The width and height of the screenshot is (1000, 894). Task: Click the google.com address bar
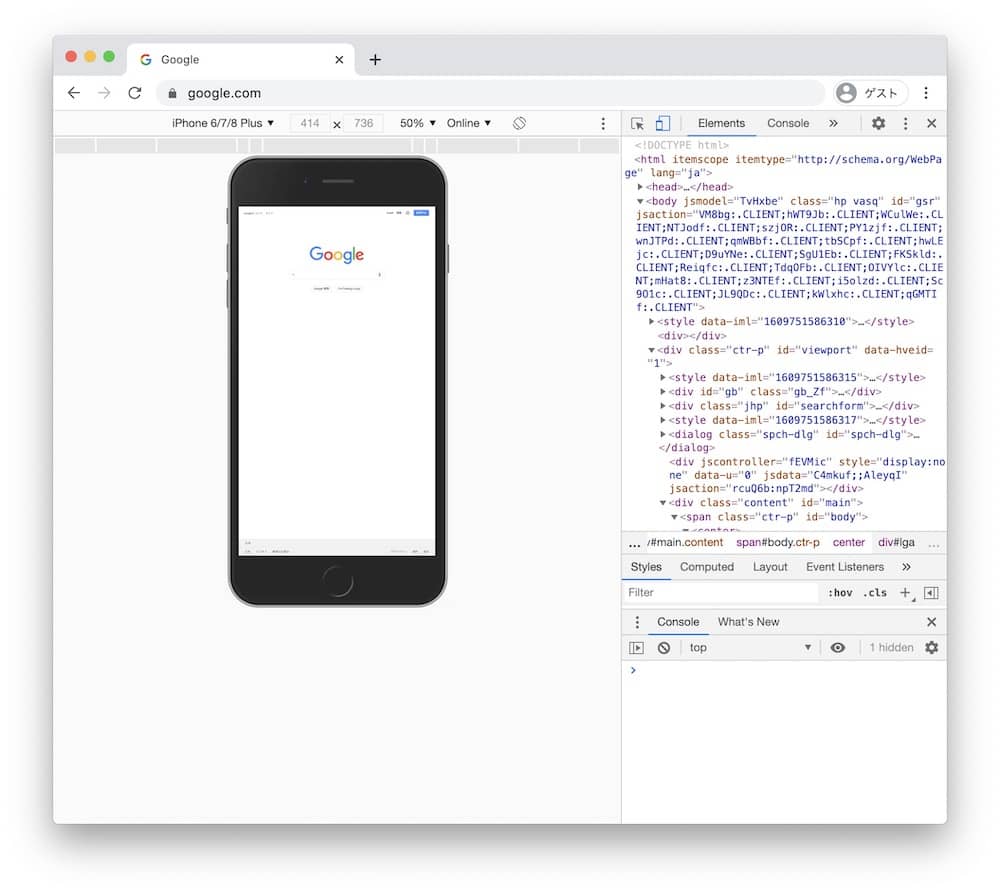tap(491, 93)
